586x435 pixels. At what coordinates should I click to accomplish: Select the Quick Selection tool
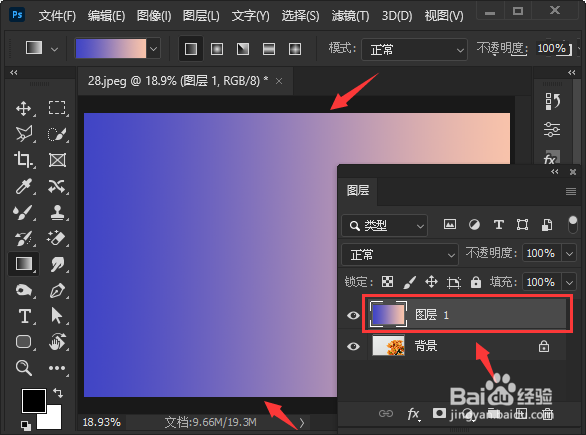57,134
